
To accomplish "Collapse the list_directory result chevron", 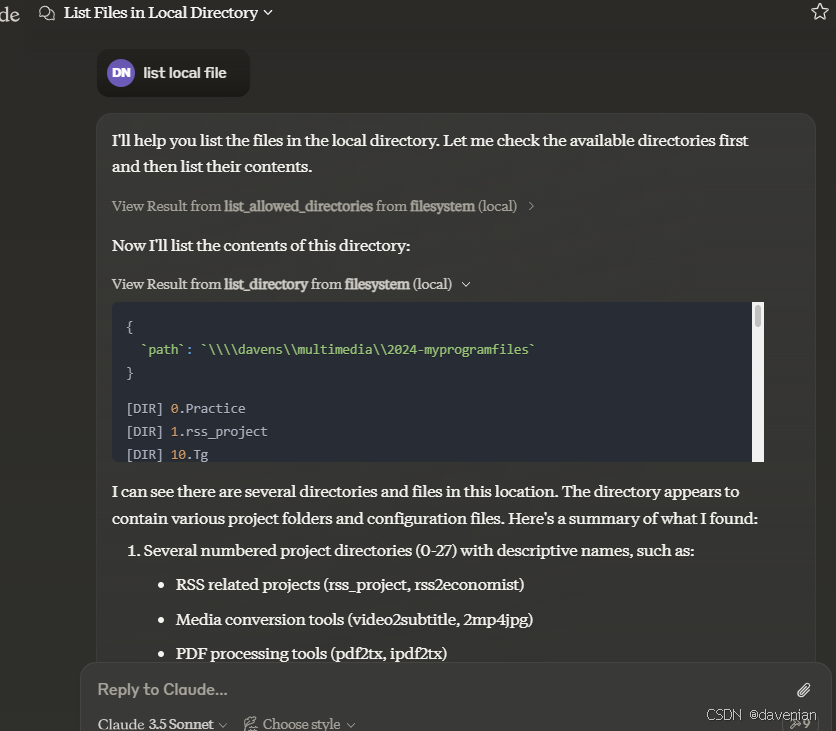I will tap(466, 284).
